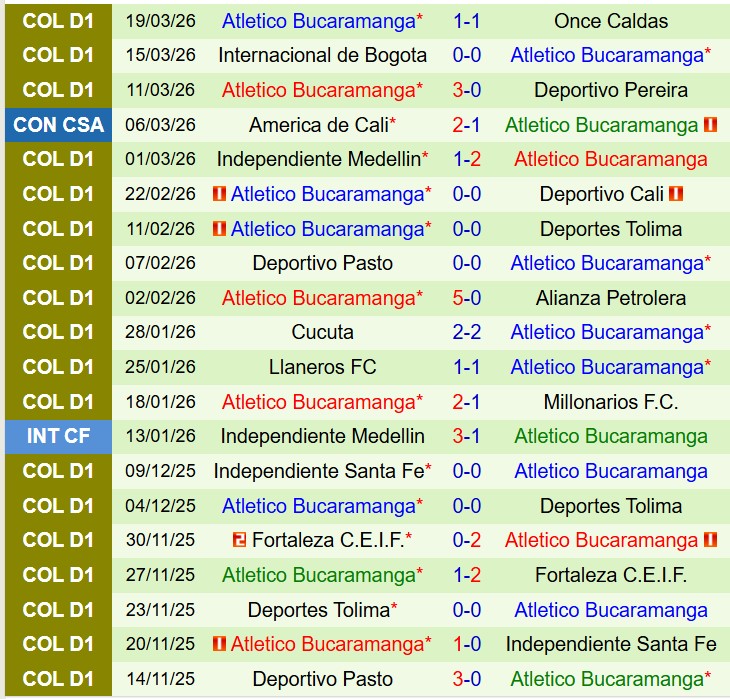The width and height of the screenshot is (730, 699).
Task: Click red card icon after Atletico Bucaramanga, 30/11/25 row
Action: [x=711, y=540]
